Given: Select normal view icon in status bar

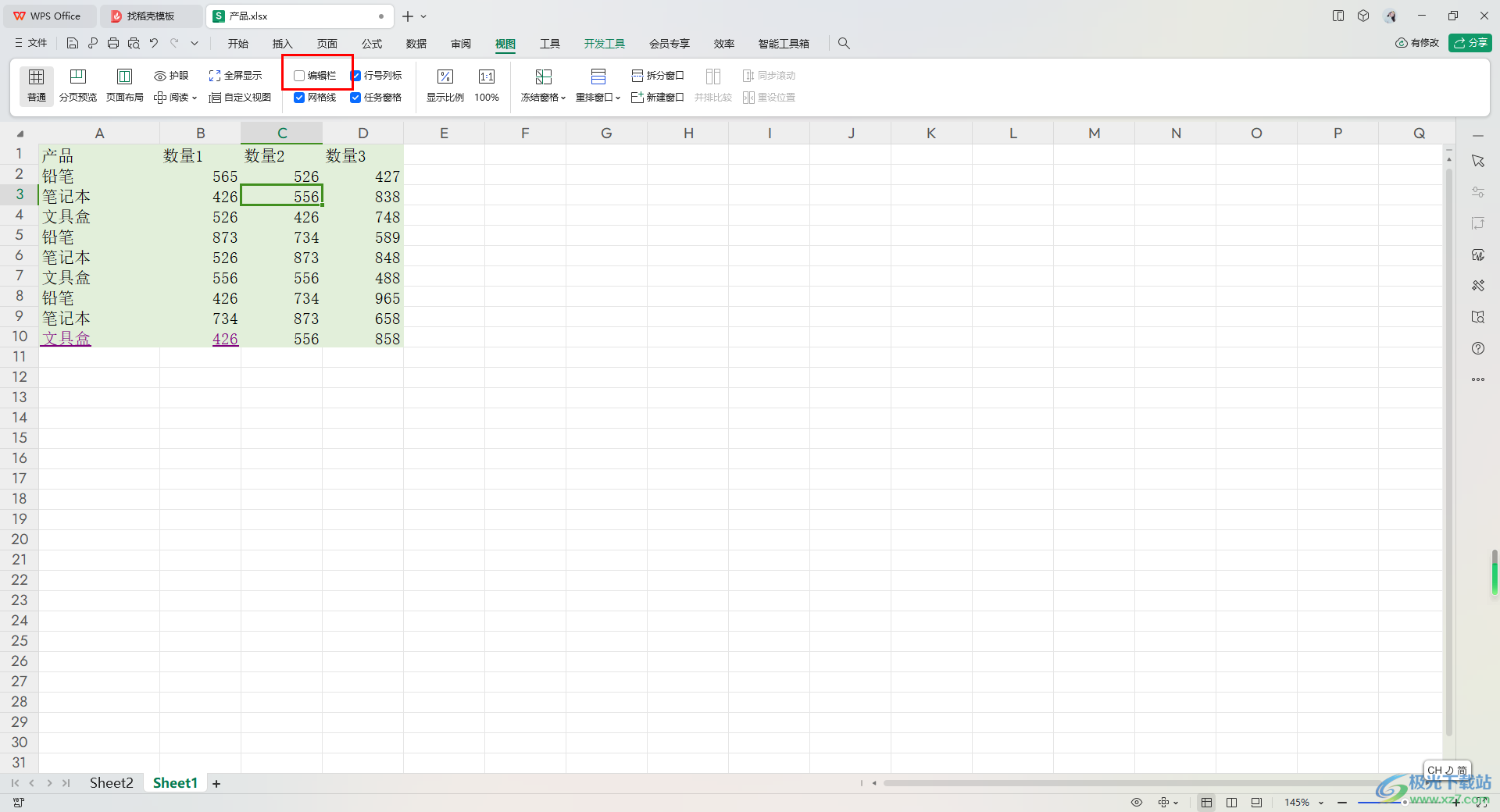Looking at the screenshot, I should click(1207, 803).
